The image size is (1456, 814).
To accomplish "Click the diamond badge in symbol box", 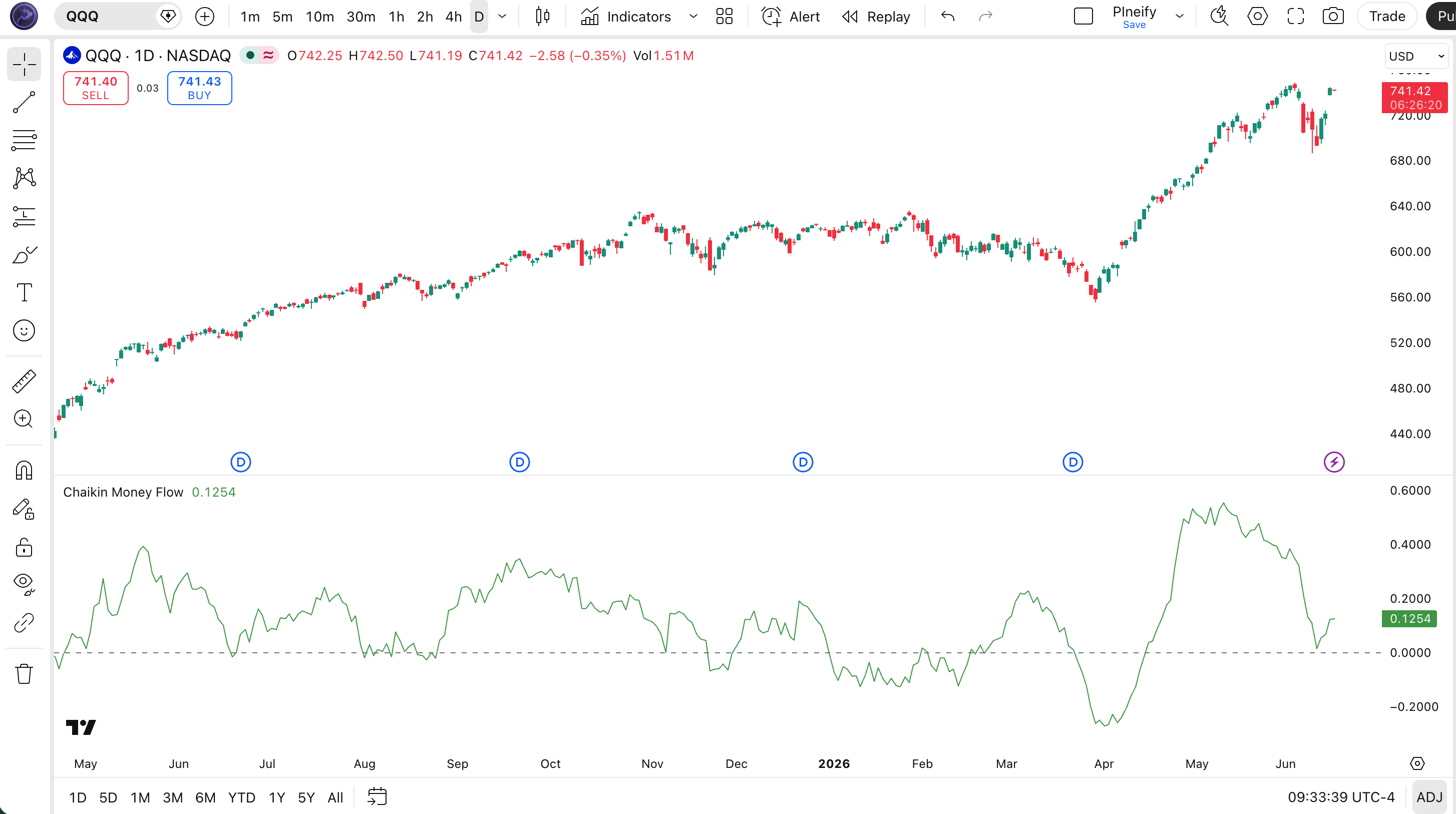I will (x=168, y=16).
